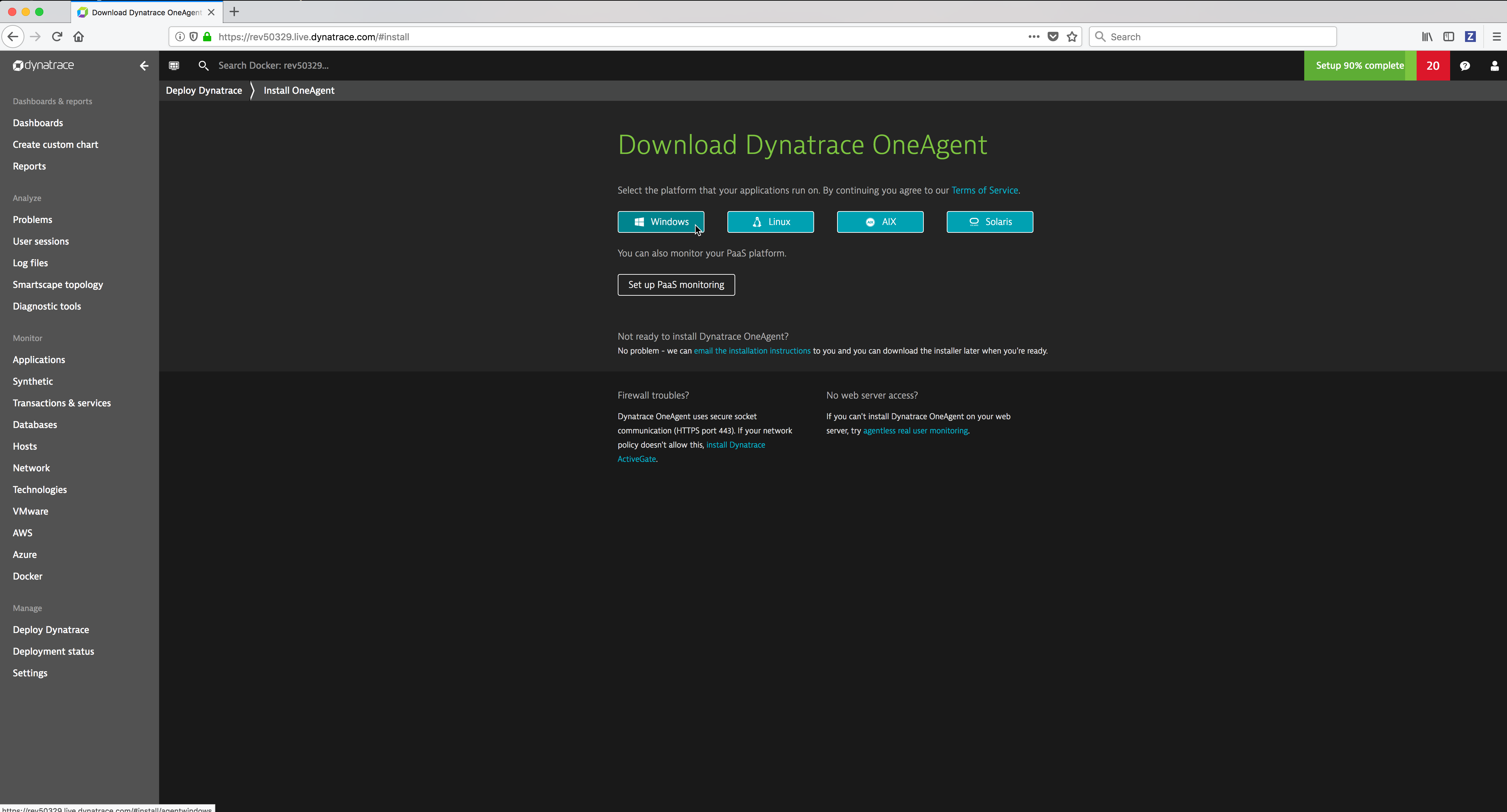The height and width of the screenshot is (812, 1507).
Task: Focus the Search Docker field
Action: 273,66
